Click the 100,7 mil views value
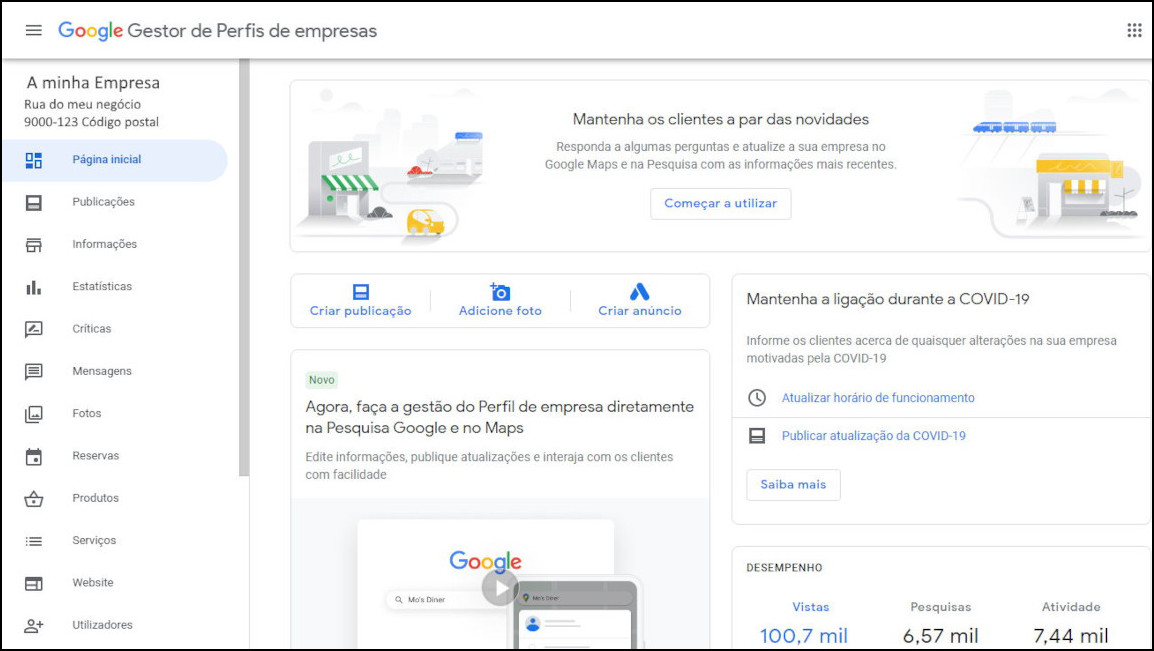1154x651 pixels. point(804,636)
